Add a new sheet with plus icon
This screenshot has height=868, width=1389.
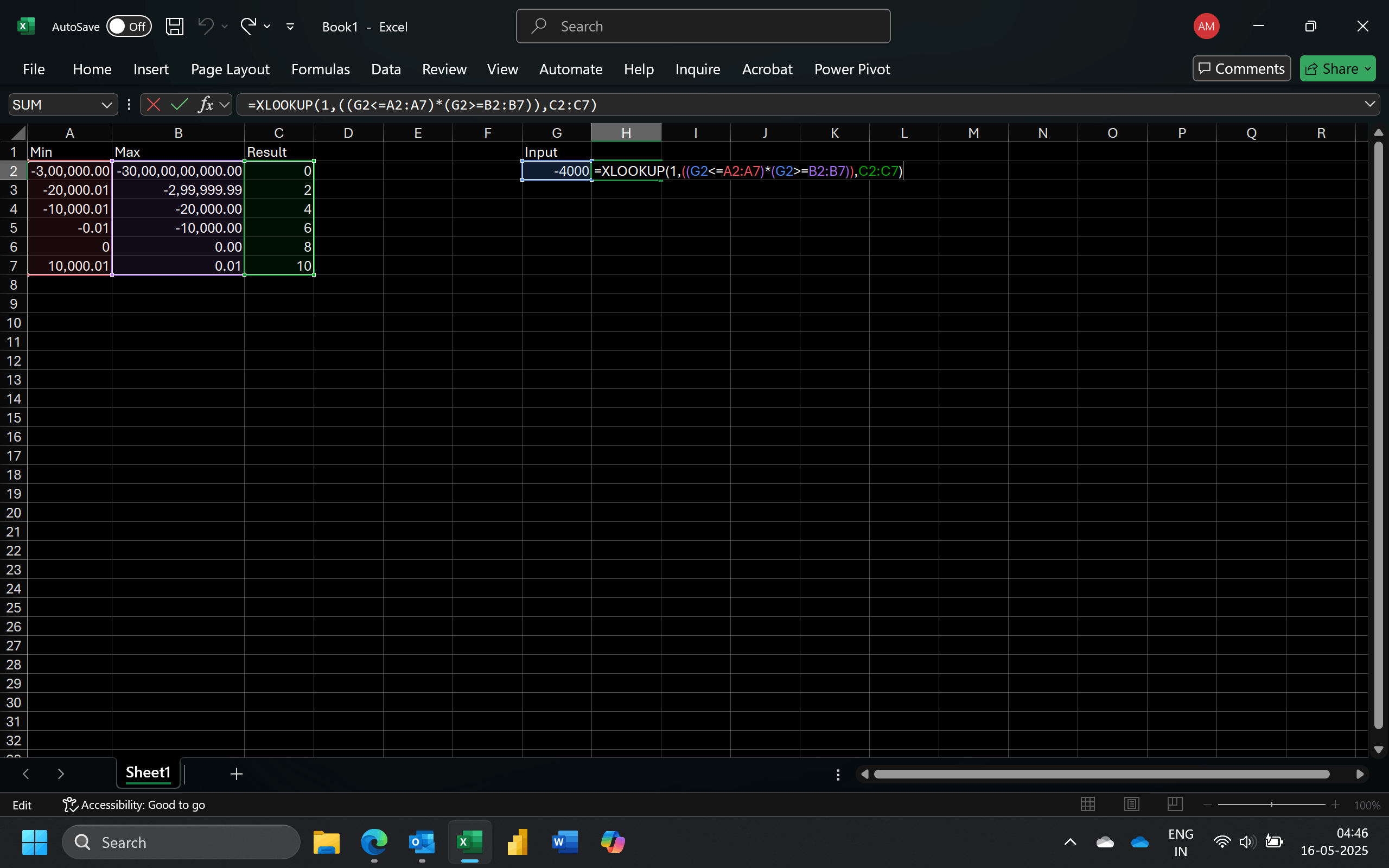point(237,774)
